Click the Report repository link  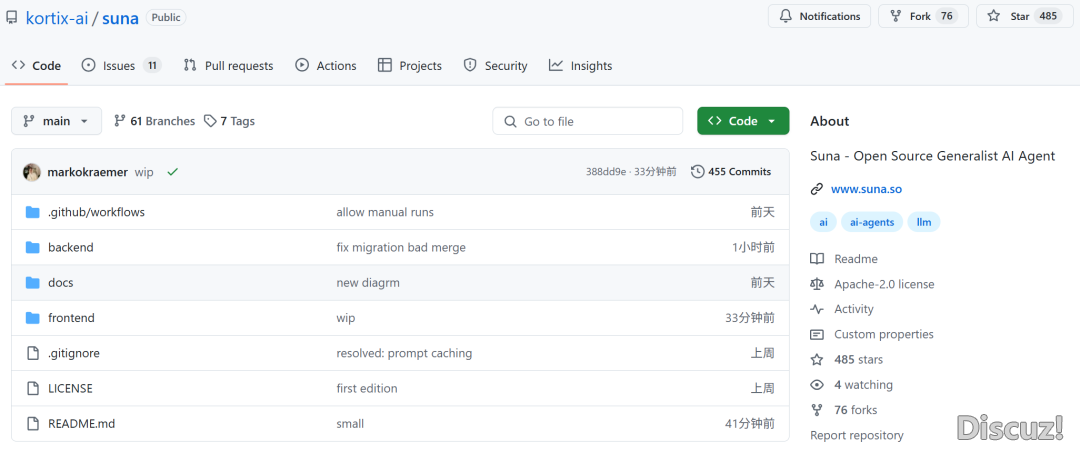[x=857, y=435]
